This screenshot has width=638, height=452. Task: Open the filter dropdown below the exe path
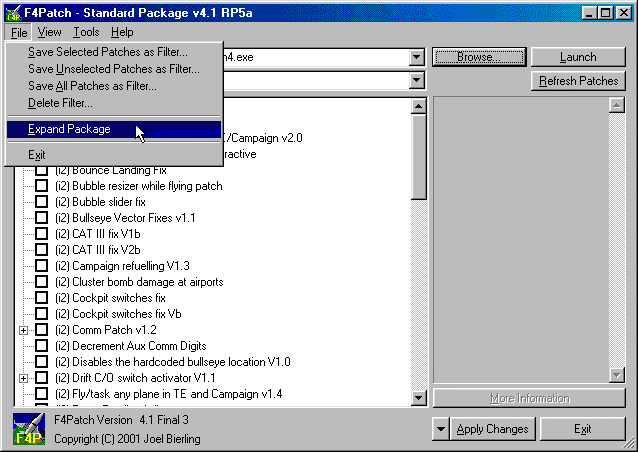416,81
